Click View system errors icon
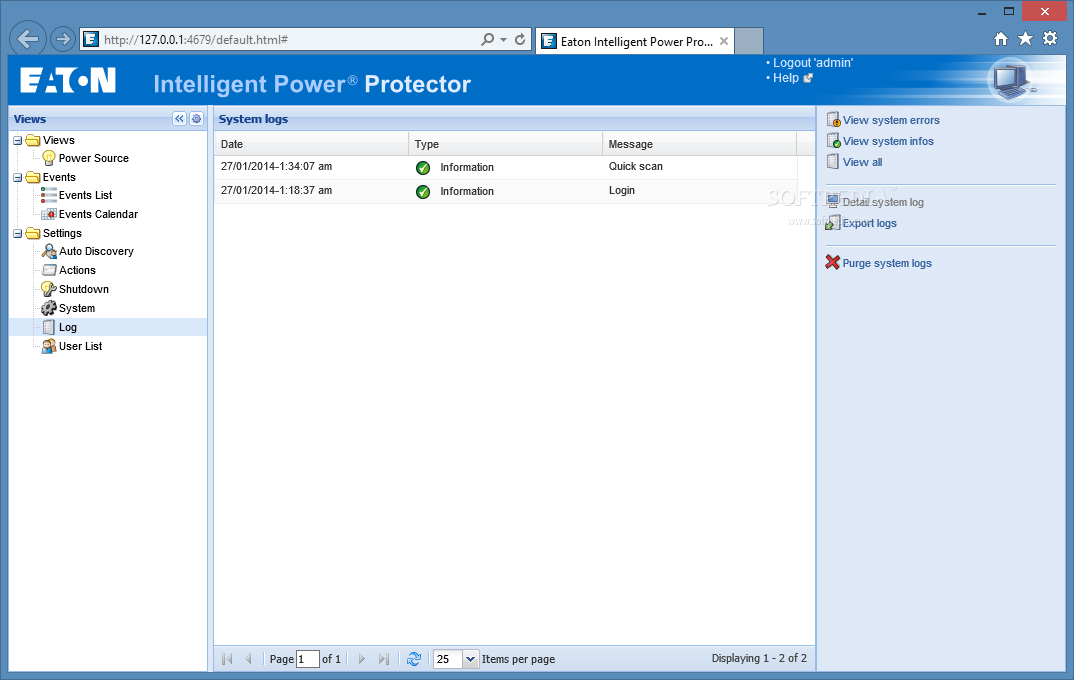Screen dimensions: 1074x680 coord(833,120)
